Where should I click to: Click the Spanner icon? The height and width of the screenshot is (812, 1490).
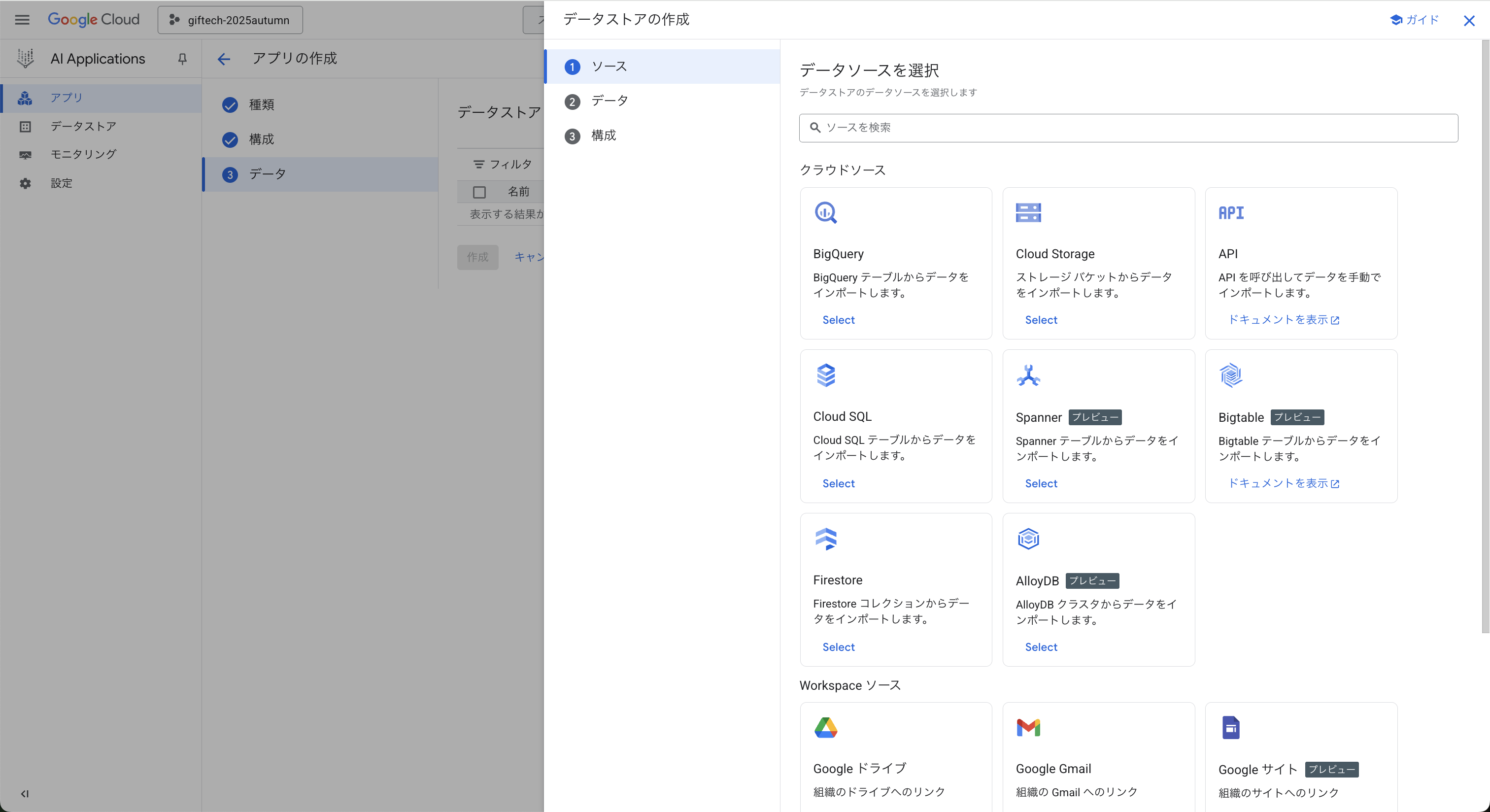(1029, 375)
